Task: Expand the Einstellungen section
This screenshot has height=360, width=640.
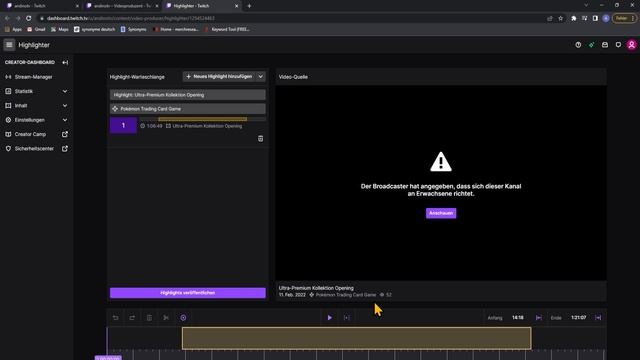Action: point(65,120)
